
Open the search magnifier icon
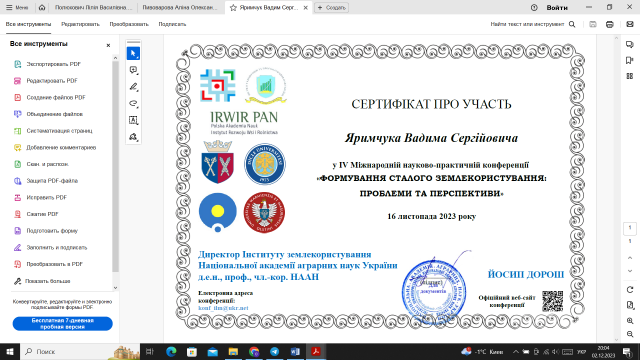pos(572,24)
